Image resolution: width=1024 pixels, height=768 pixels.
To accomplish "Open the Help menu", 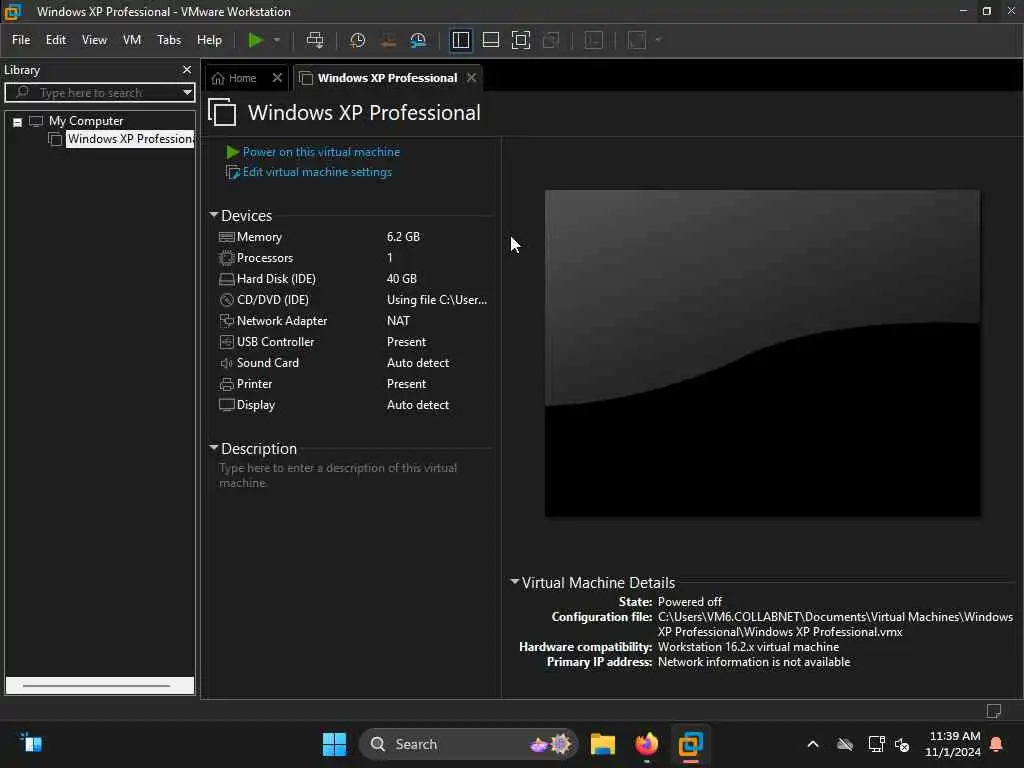I will coord(209,40).
